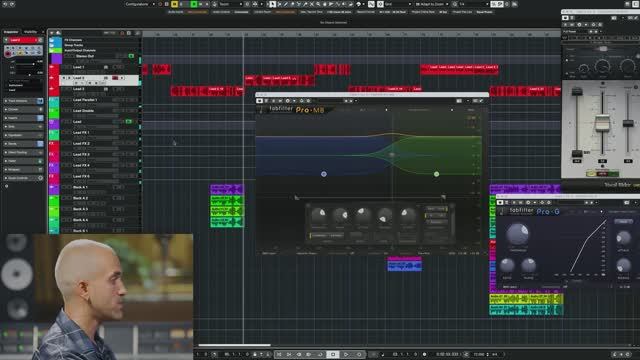Toggle the Fader section indicator in inspector

tap(40, 161)
